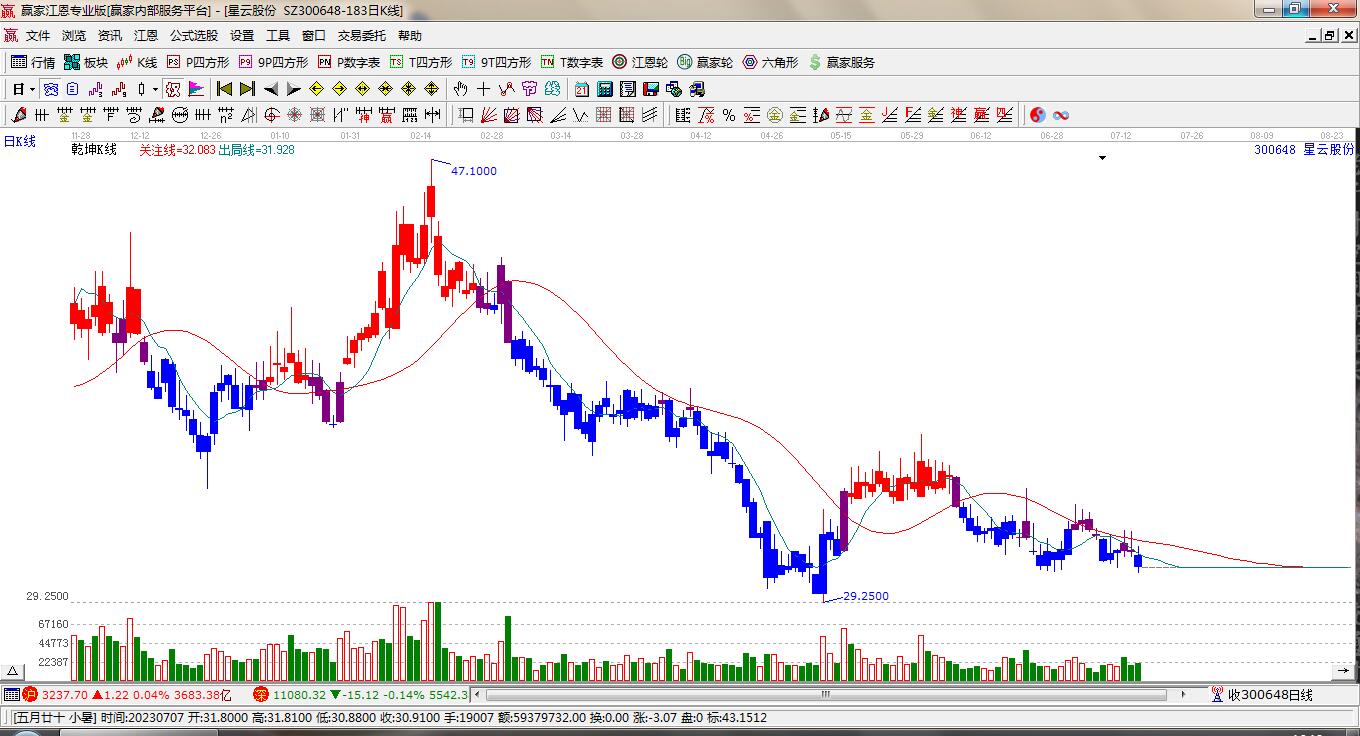Viewport: 1360px width, 736px height.
Task: Click the colored flag icon
Action: [x=195, y=89]
